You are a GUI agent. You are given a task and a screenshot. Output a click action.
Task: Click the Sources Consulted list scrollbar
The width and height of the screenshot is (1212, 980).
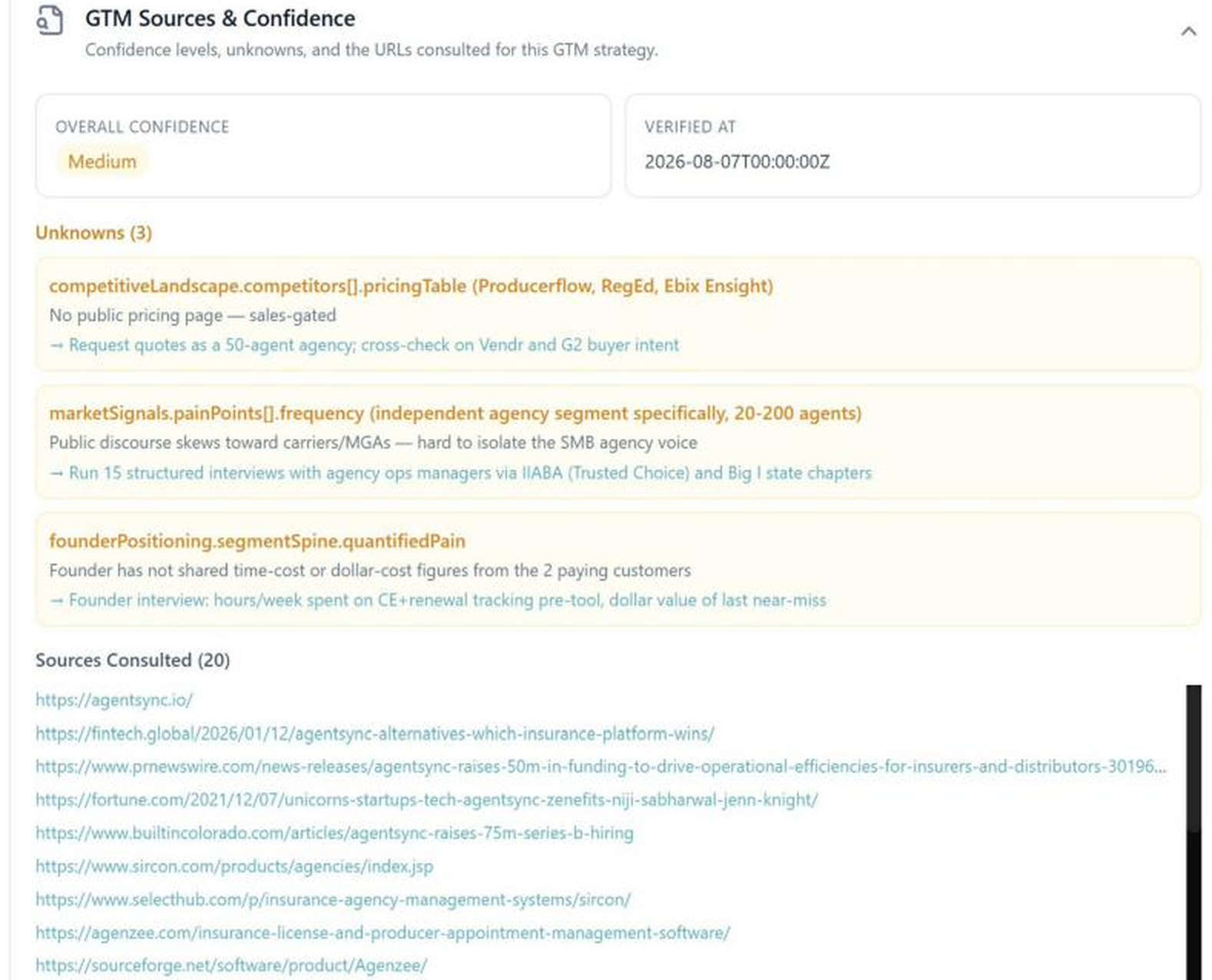click(x=1193, y=832)
